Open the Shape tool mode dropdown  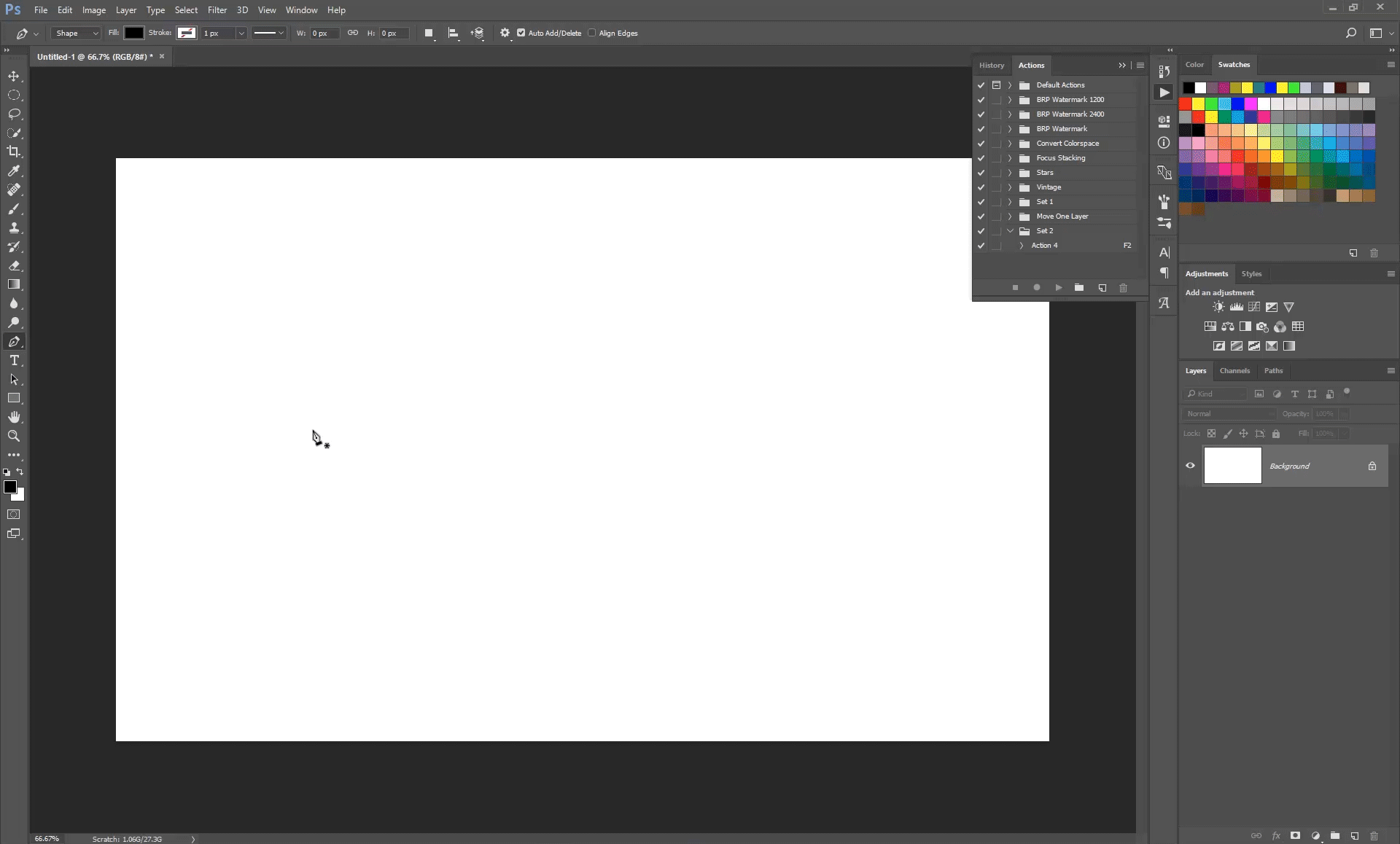point(76,33)
